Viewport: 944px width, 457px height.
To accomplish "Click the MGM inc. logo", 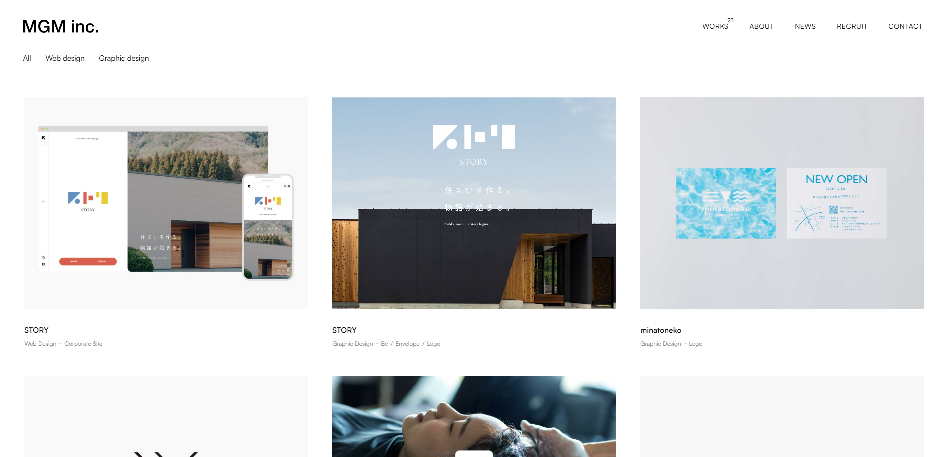I will click(60, 26).
